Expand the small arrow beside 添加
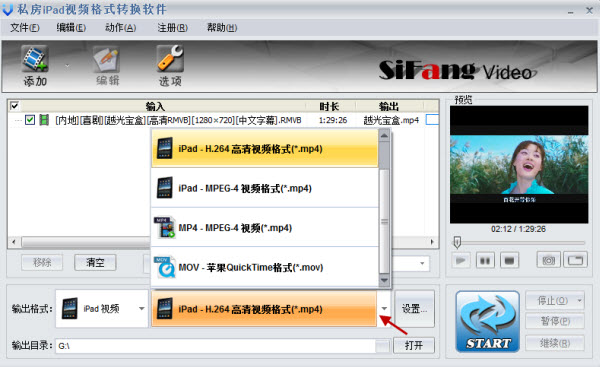 [67, 65]
